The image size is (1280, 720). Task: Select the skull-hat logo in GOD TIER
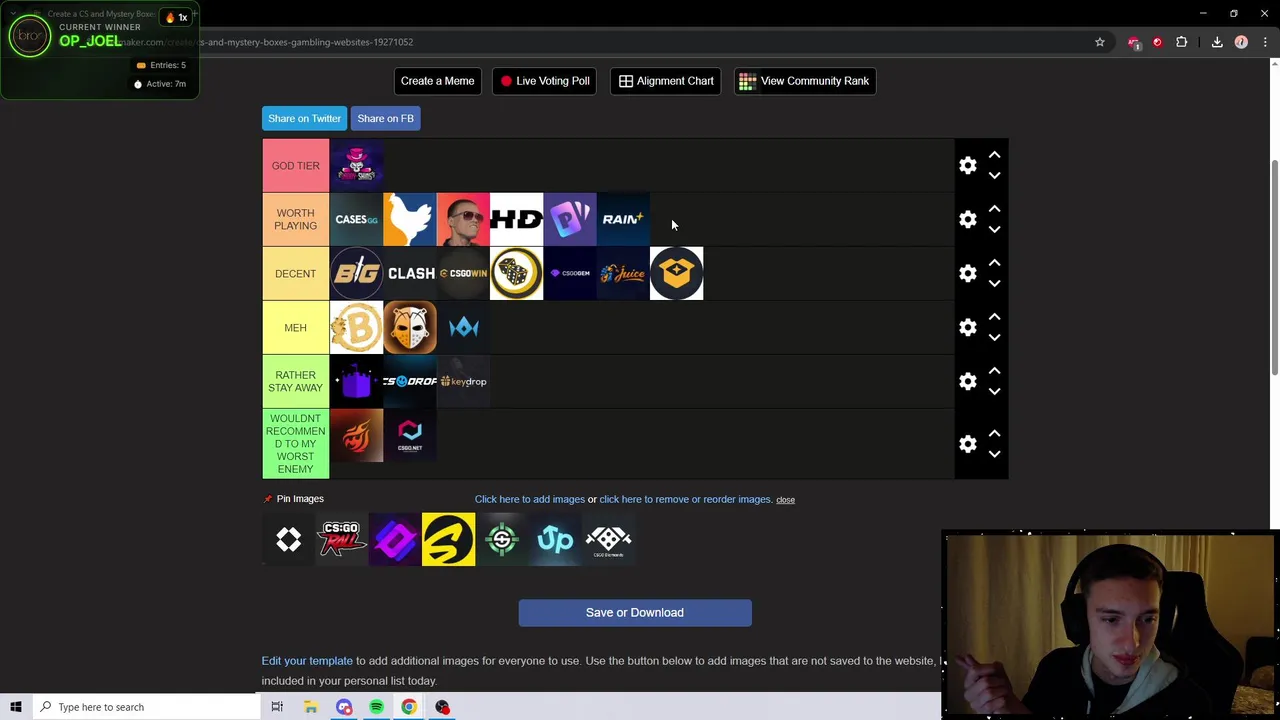(356, 165)
